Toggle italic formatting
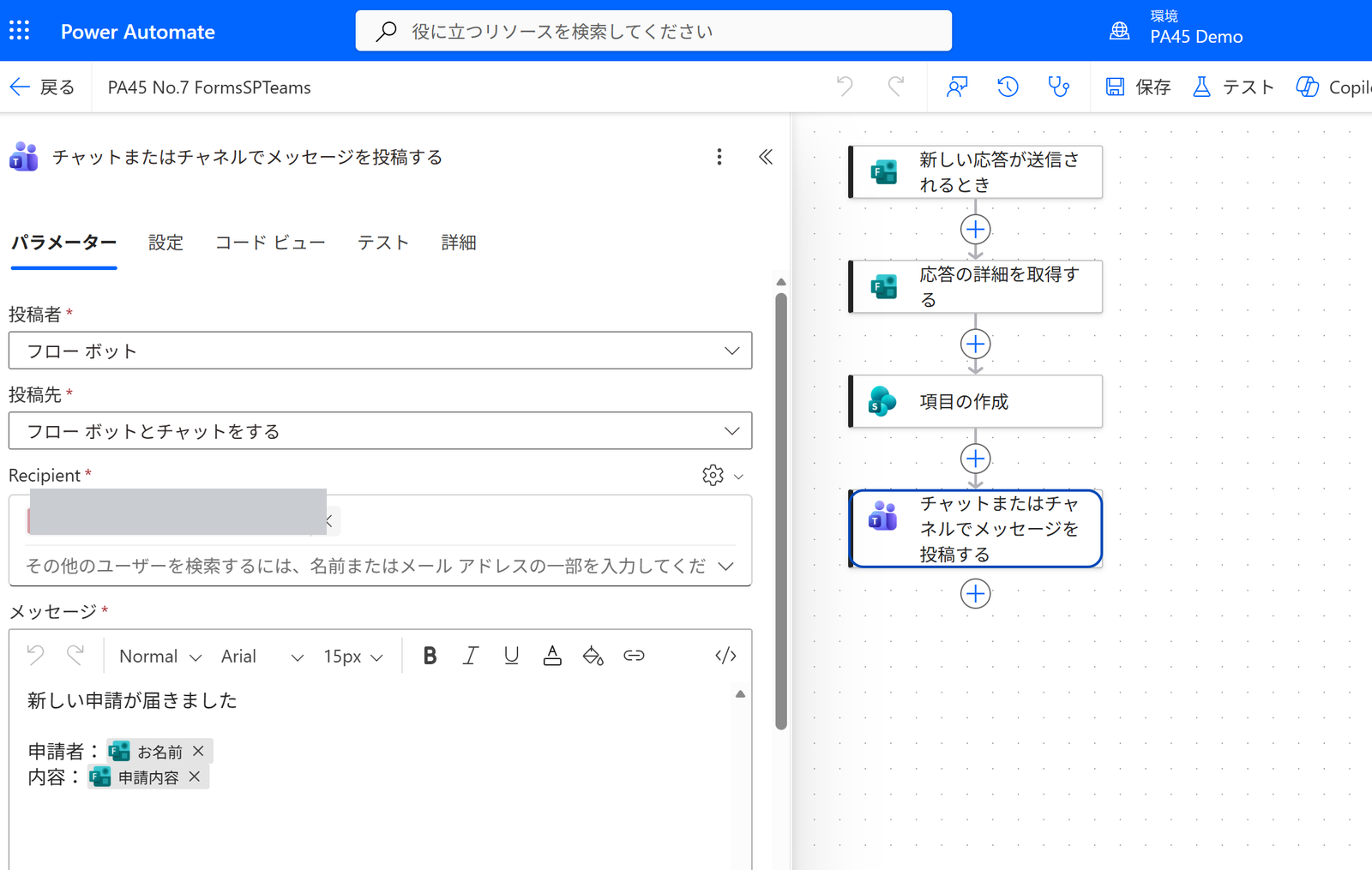 coord(470,656)
